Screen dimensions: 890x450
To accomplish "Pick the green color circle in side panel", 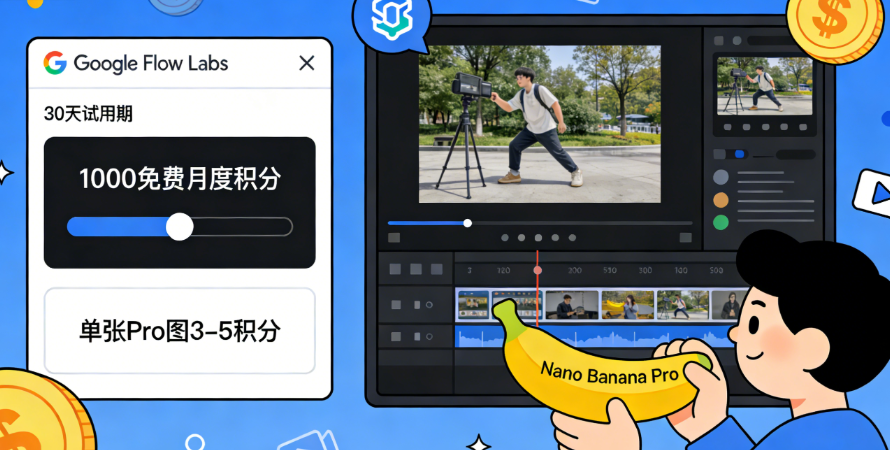I will [721, 222].
